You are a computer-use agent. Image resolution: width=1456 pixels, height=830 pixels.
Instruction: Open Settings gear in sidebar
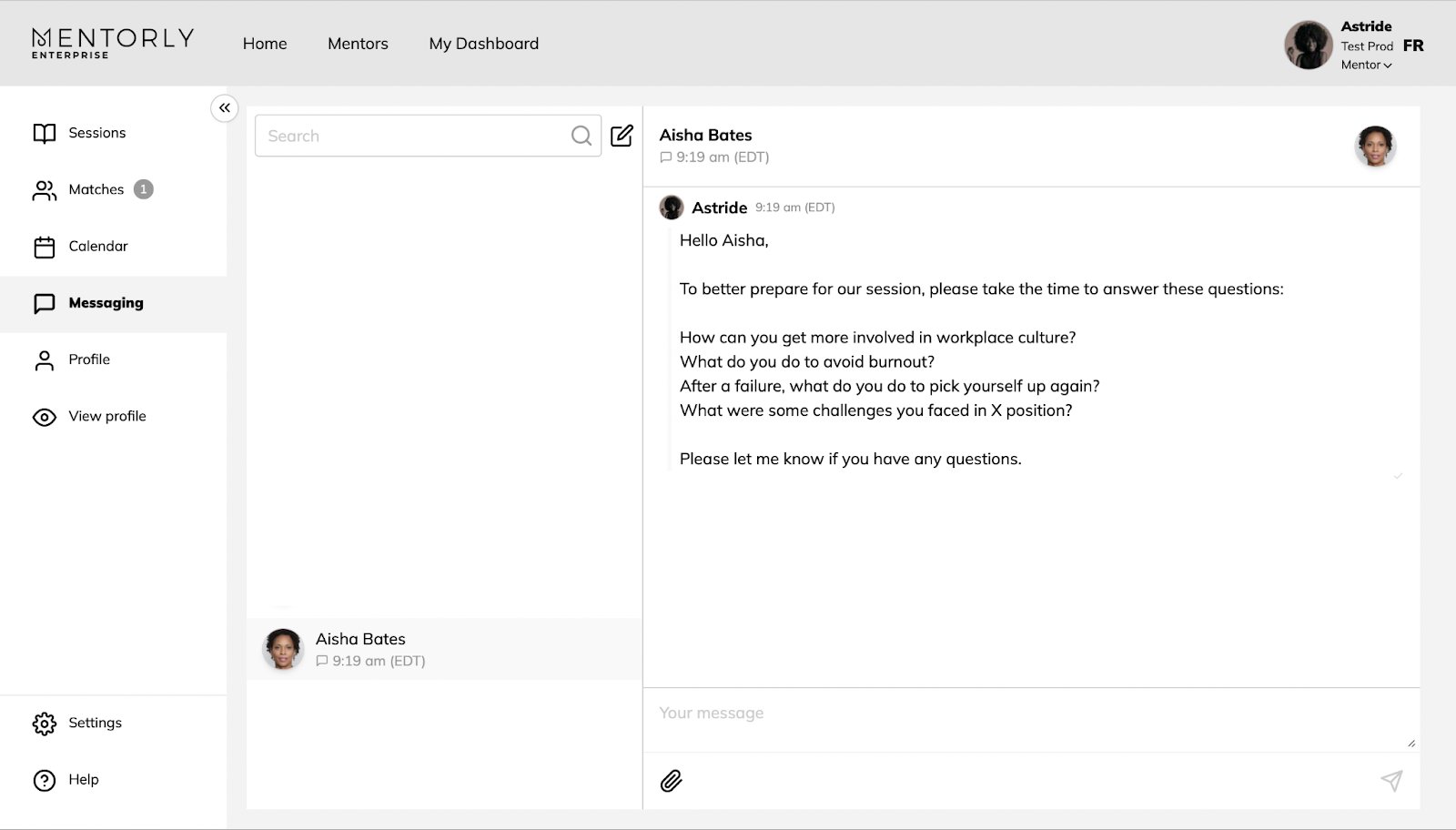point(45,724)
